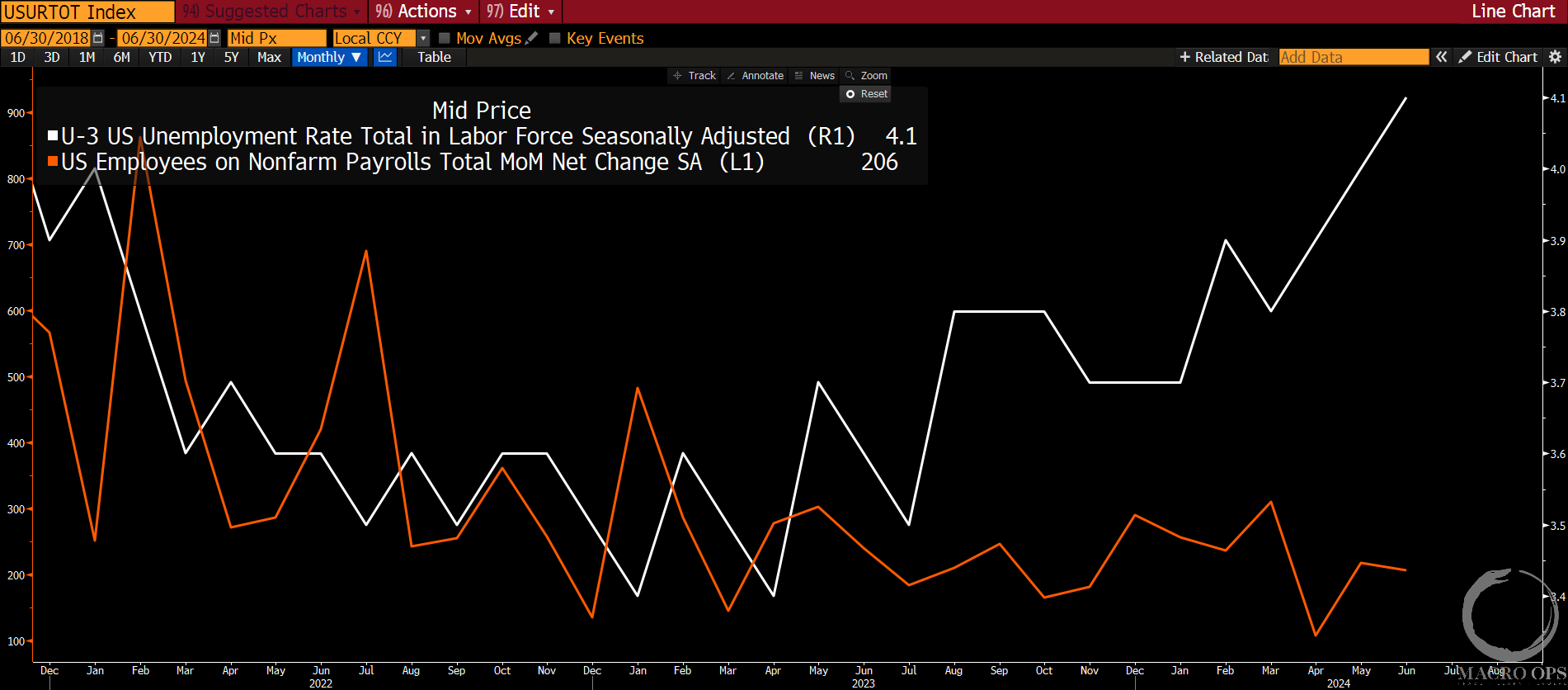Click the Mid Price legend heading
Viewport: 1568px width, 690px height.
482,111
